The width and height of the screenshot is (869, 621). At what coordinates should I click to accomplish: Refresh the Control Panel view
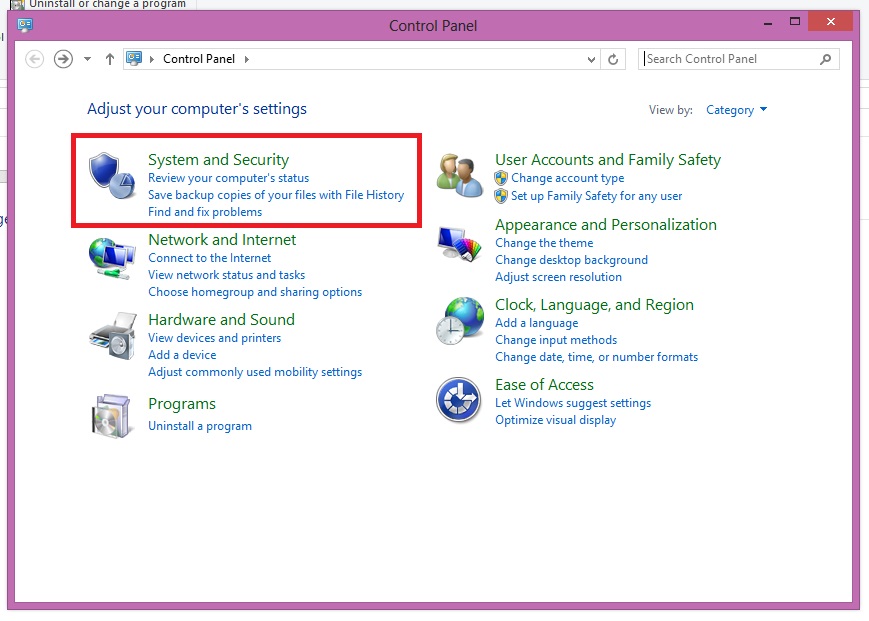coord(613,59)
